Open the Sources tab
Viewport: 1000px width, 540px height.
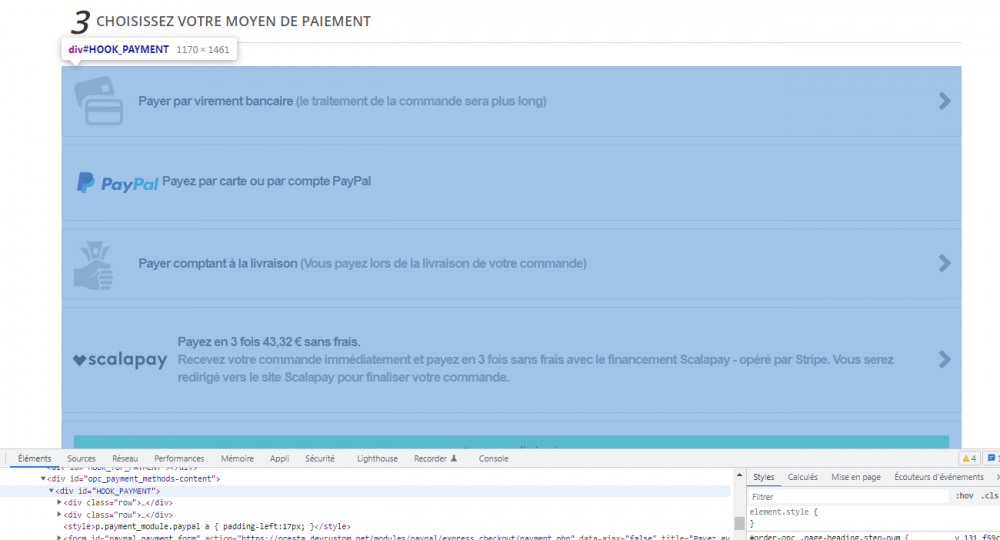(x=81, y=458)
